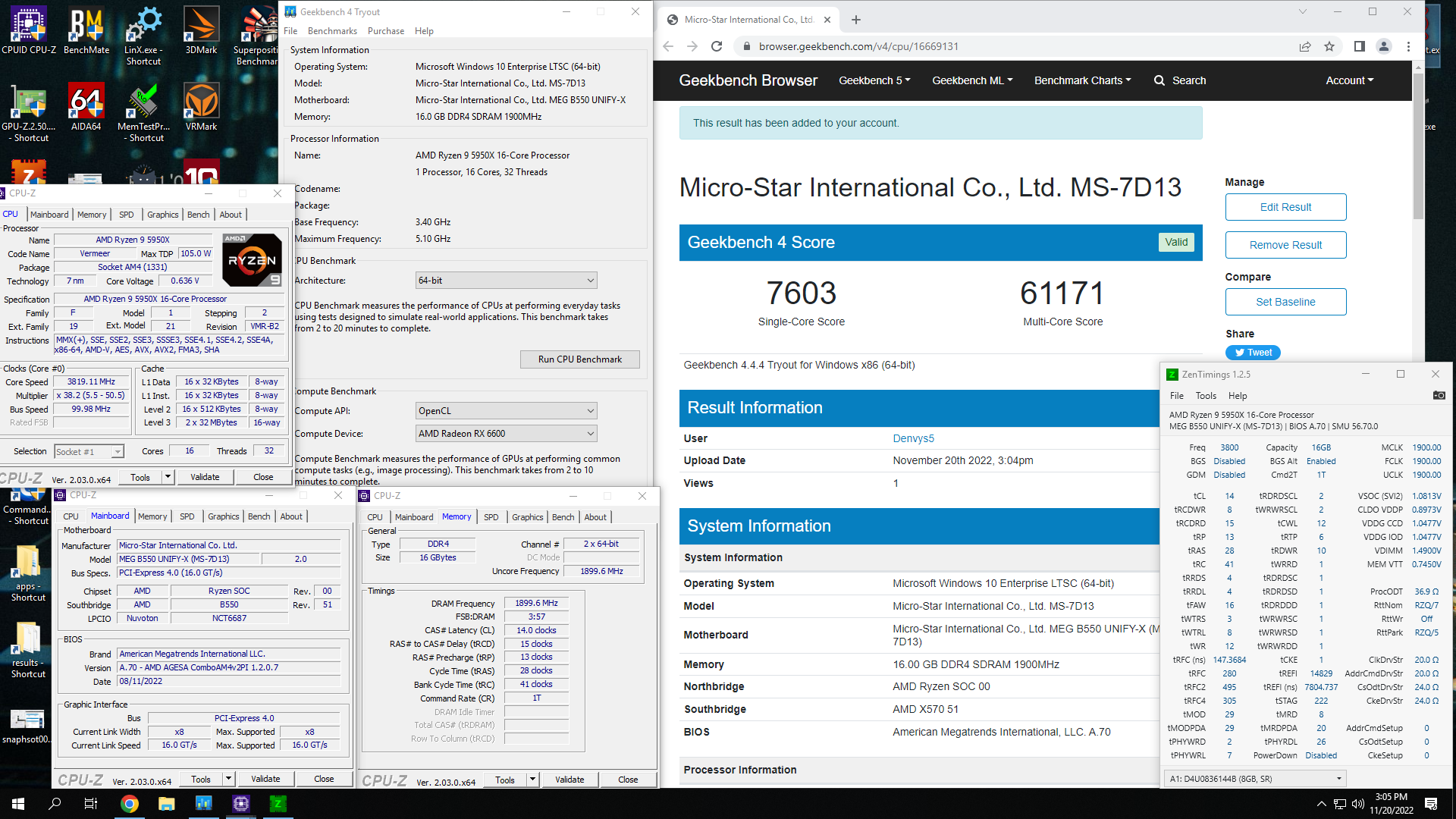Open Socket #1 selection dropdown
Screen dimensions: 1456x819
coord(89,451)
